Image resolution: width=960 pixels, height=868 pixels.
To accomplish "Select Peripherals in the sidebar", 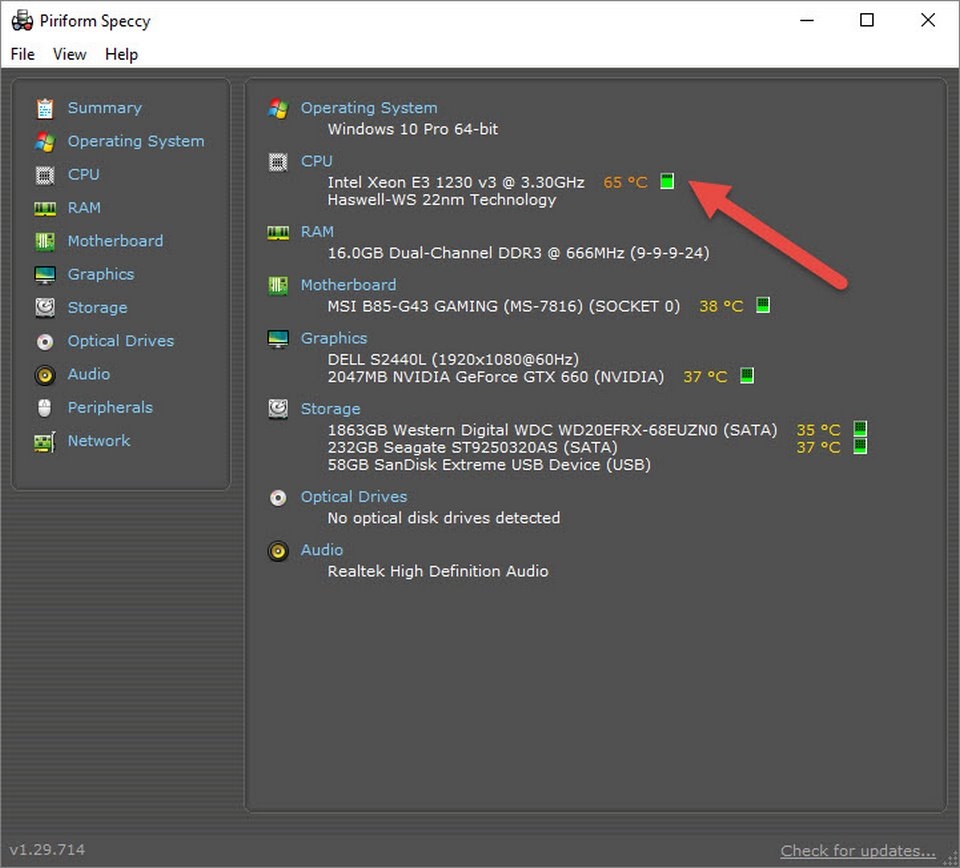I will [110, 408].
